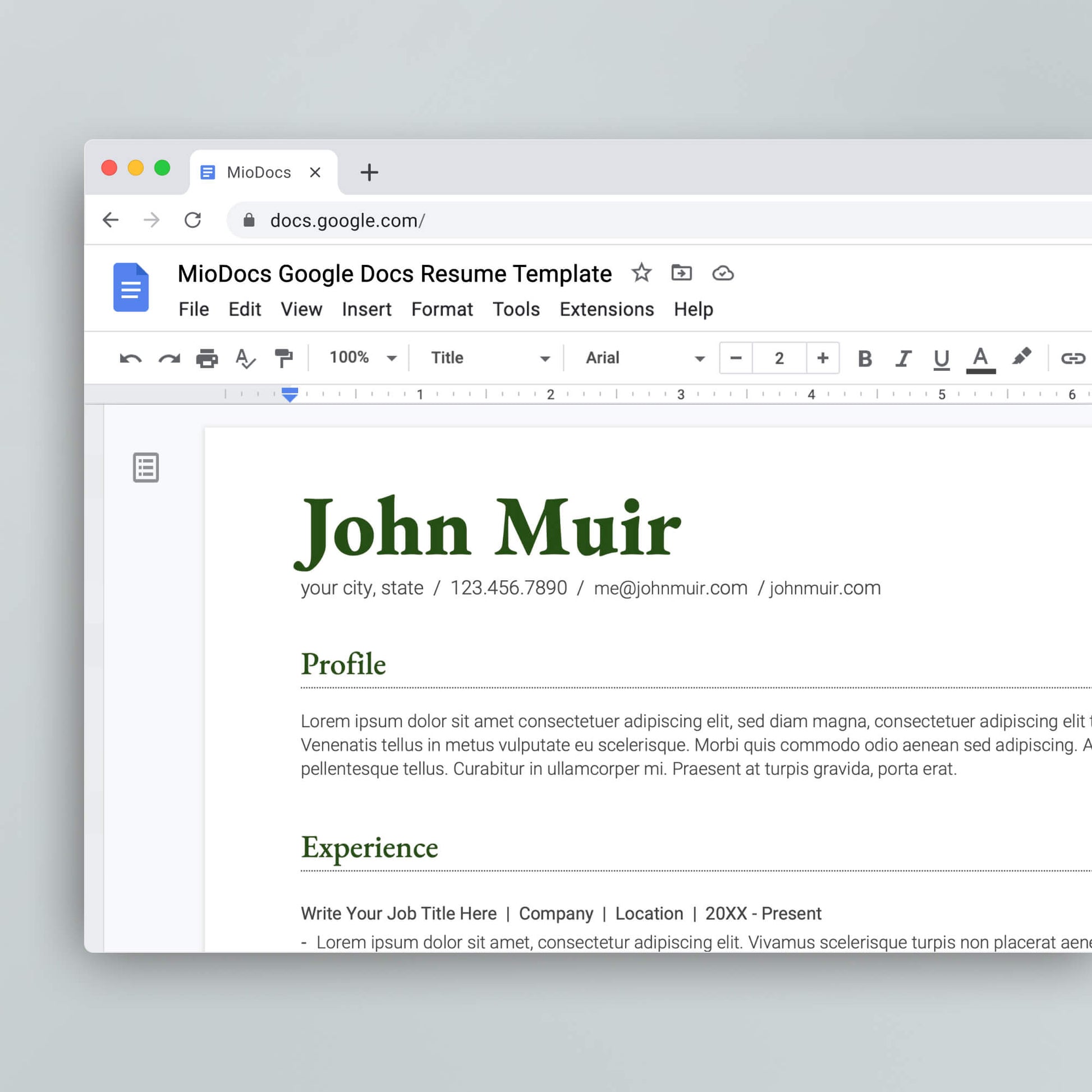1092x1092 pixels.
Task: Star the MioDocs resume document
Action: 642,273
